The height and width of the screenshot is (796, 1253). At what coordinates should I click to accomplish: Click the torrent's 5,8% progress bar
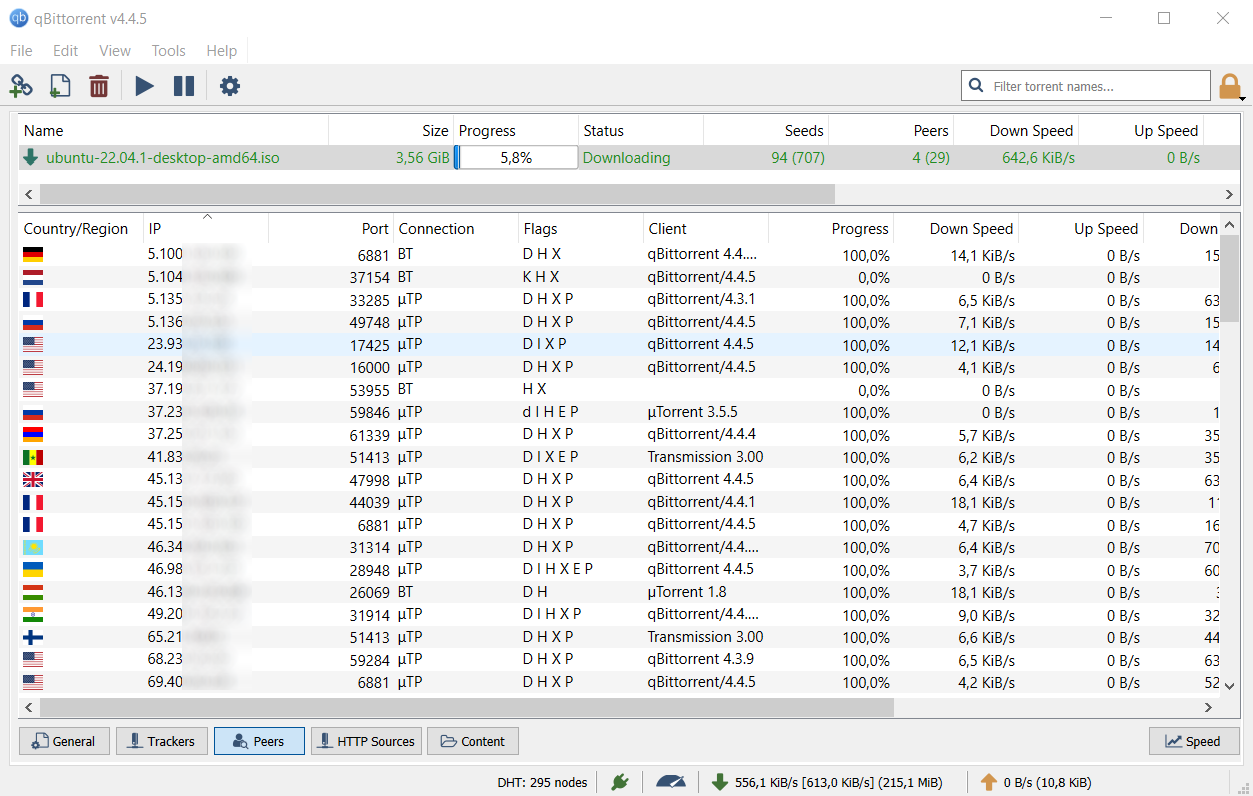pos(516,157)
